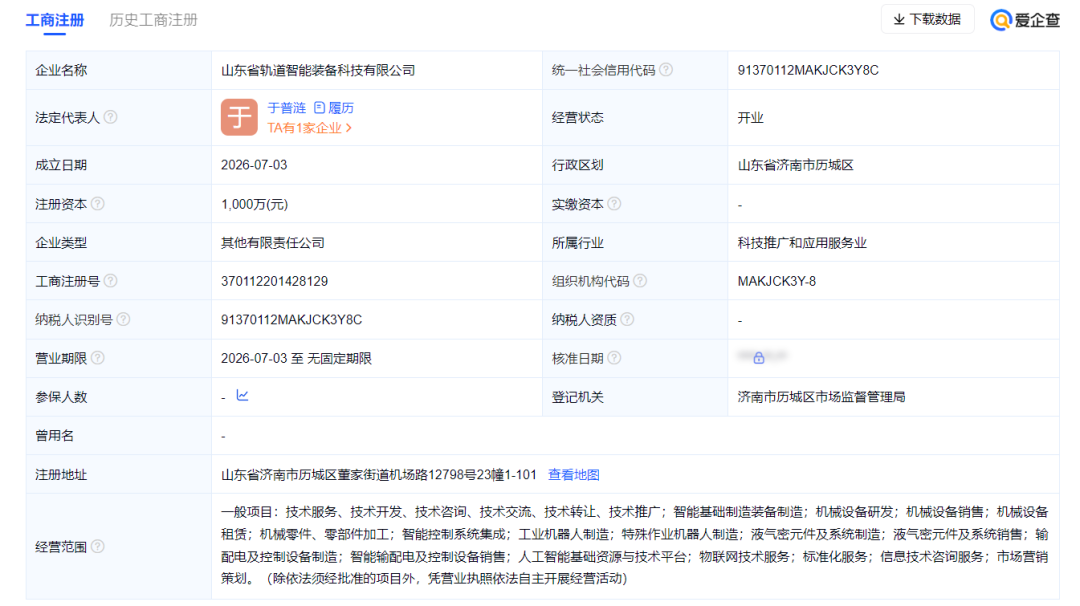Click the lock icon on 核准日期 value
The width and height of the screenshot is (1080, 606).
point(758,357)
